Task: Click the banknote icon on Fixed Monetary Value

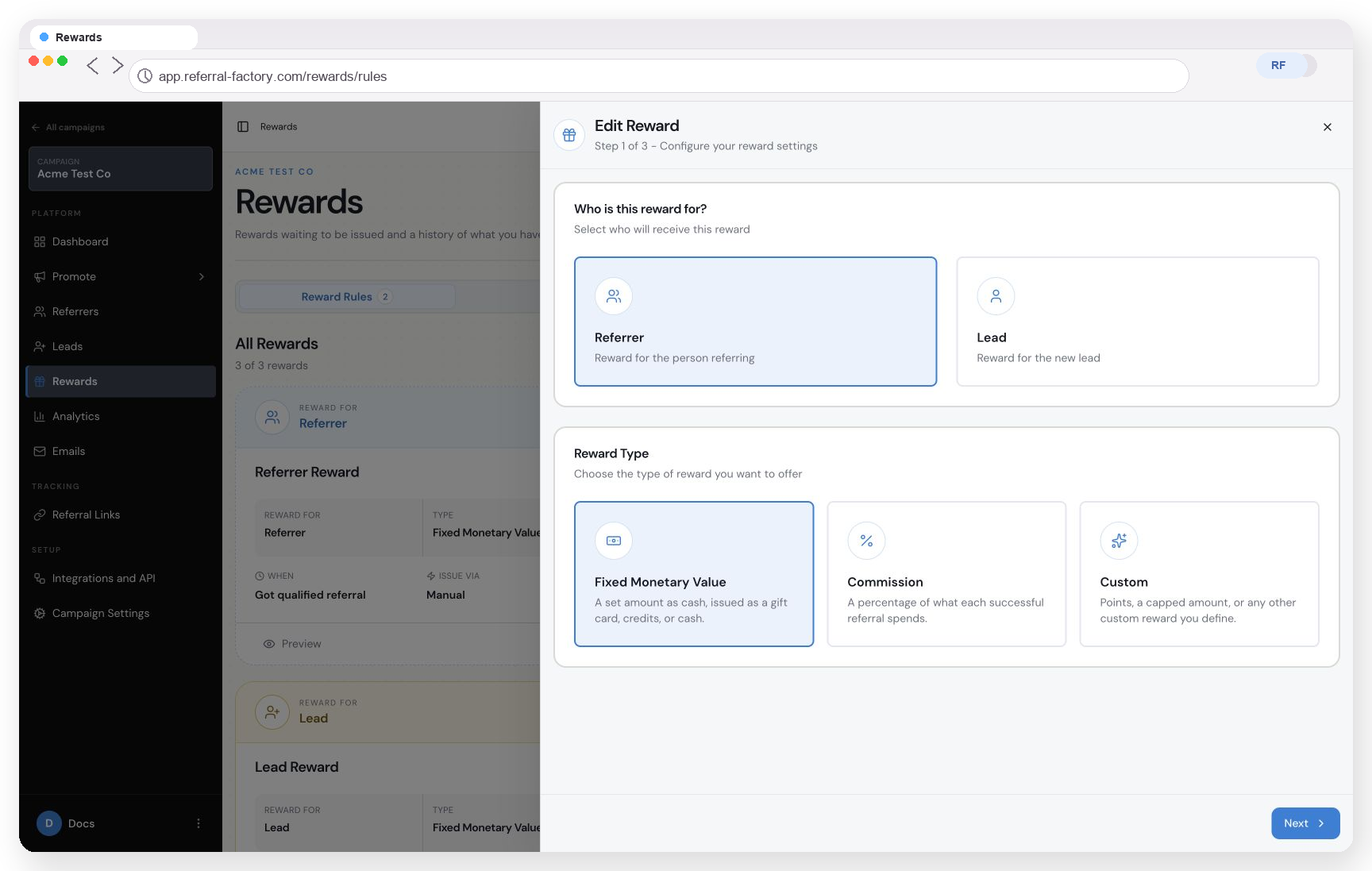Action: pos(614,541)
